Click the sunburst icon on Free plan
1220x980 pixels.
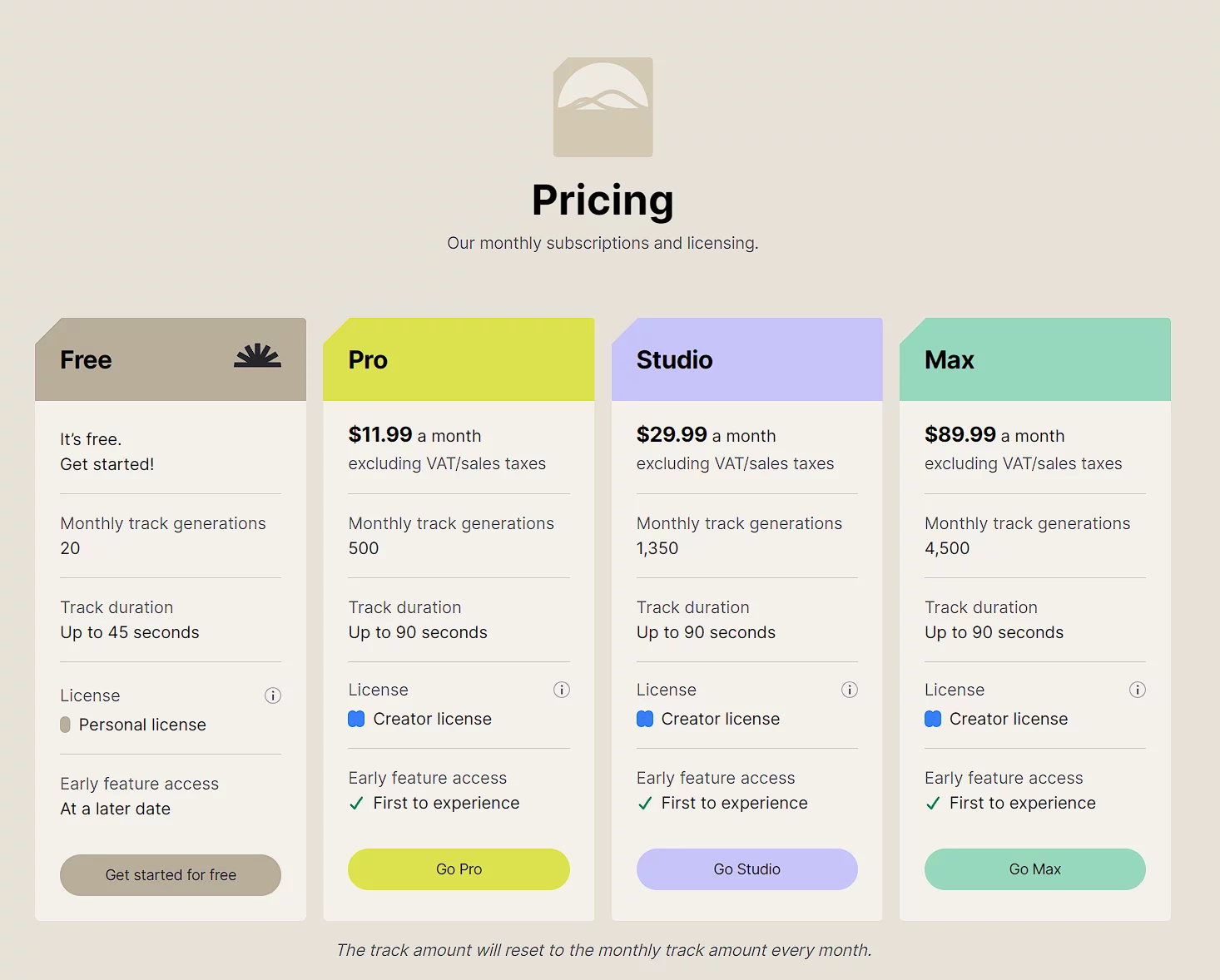pos(257,356)
